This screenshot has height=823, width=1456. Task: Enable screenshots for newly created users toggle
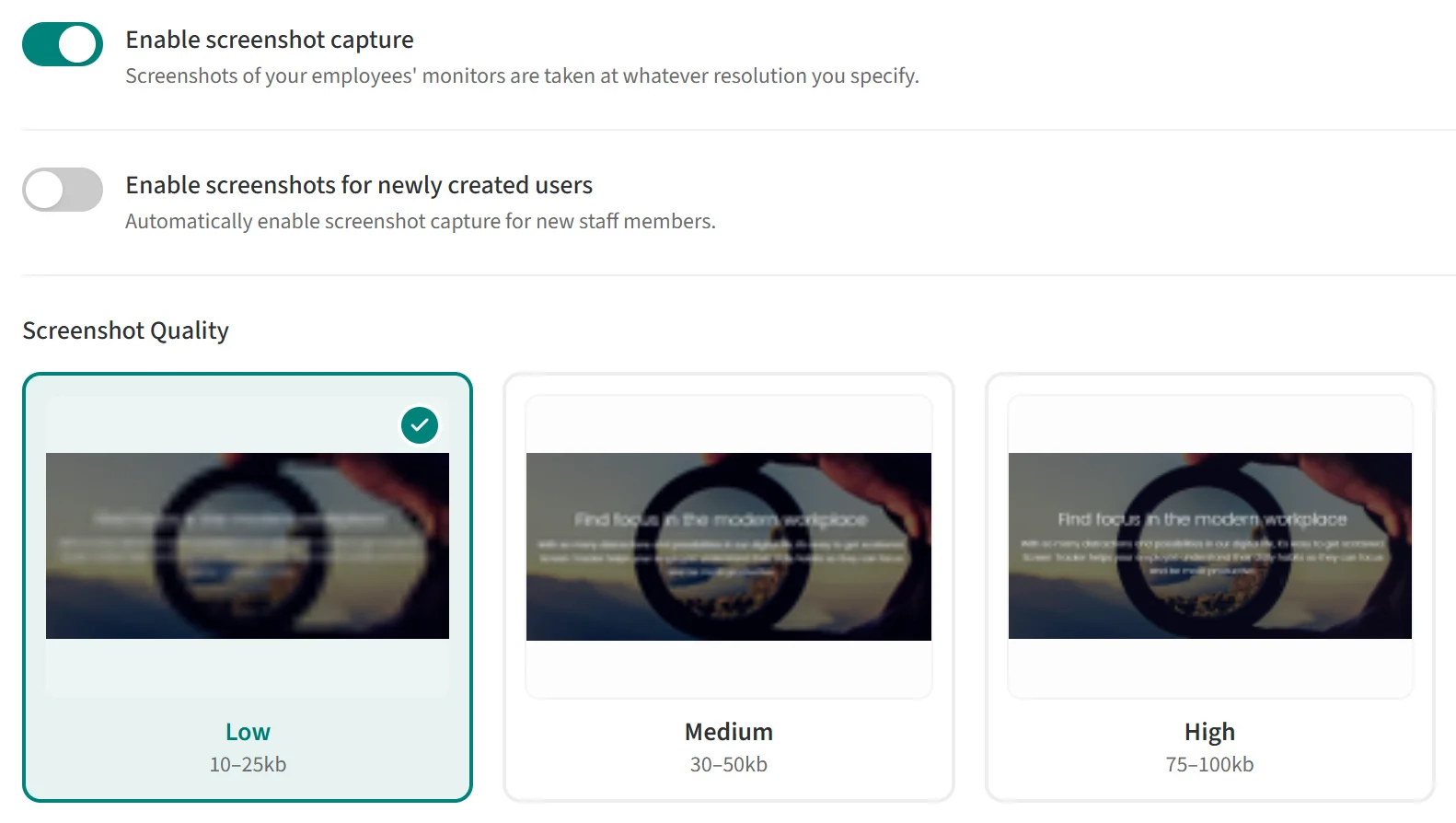coord(63,190)
